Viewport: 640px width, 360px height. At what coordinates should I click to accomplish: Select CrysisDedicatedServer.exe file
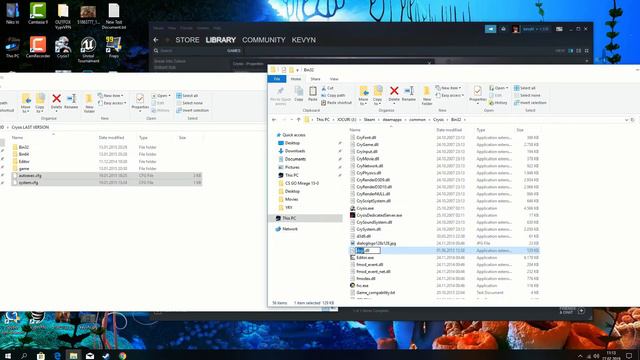[x=378, y=215]
